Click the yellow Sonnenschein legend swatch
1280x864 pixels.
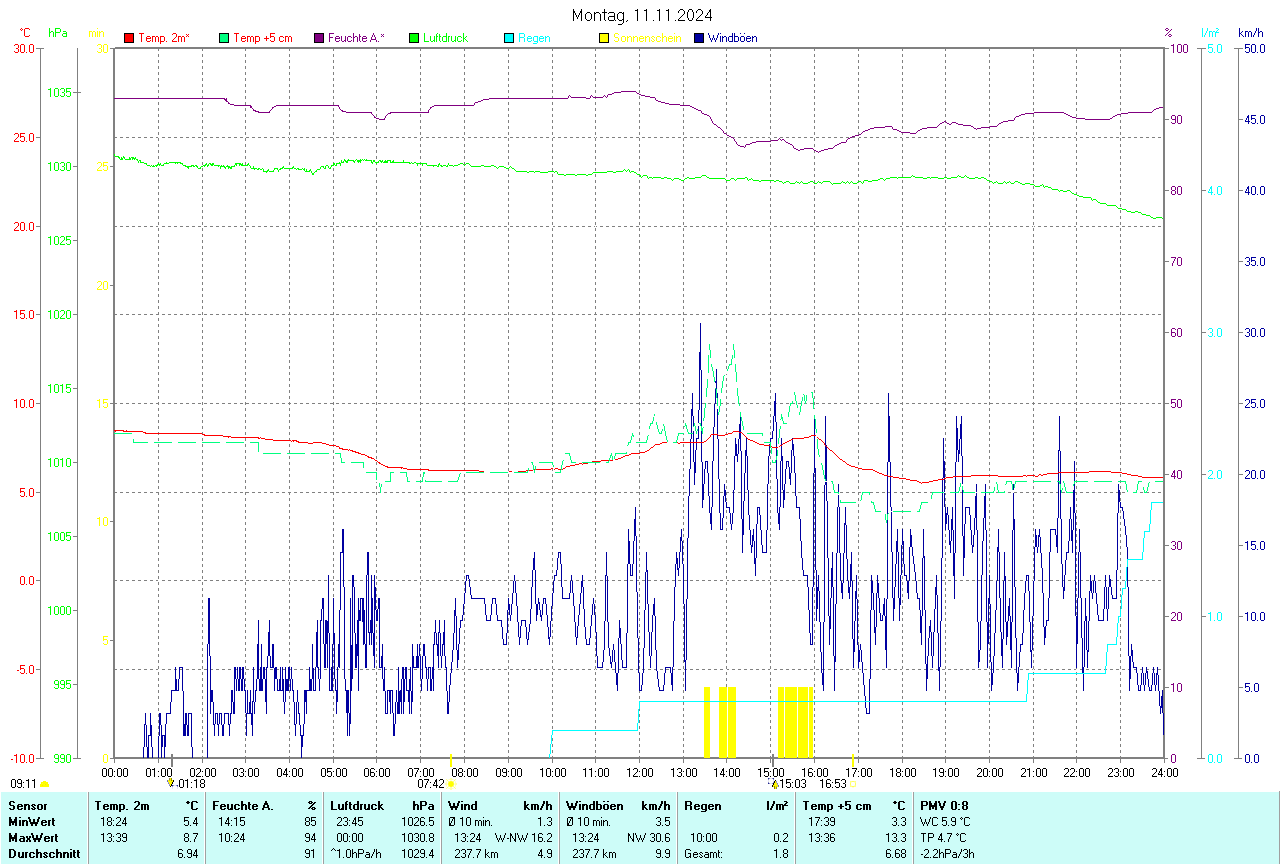pos(604,38)
